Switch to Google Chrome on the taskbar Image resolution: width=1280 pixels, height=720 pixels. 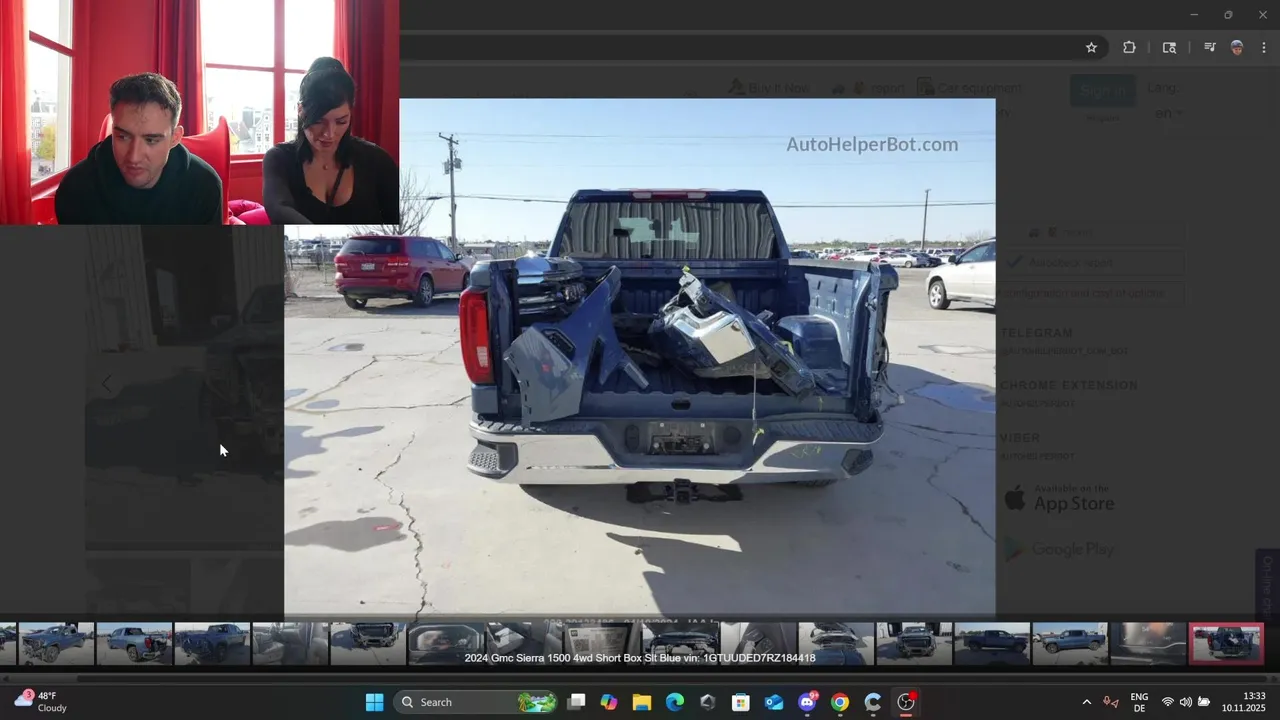(840, 702)
